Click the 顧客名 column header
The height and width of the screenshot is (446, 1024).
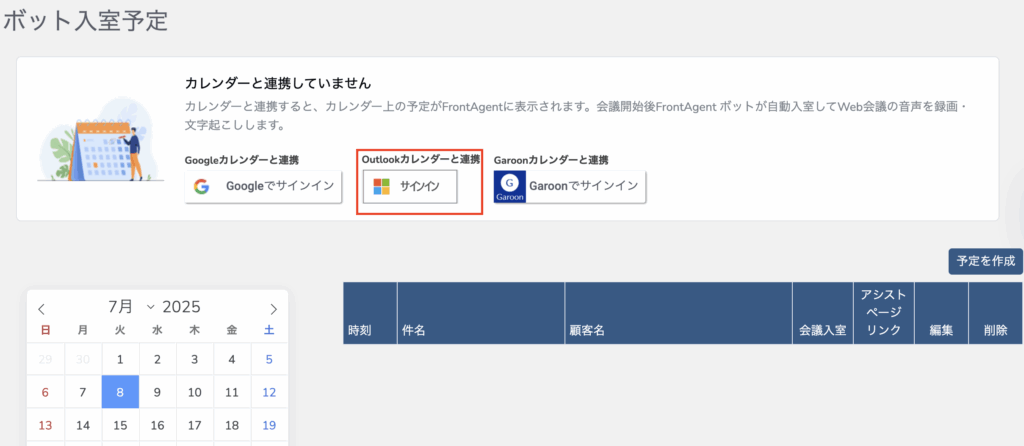[587, 329]
